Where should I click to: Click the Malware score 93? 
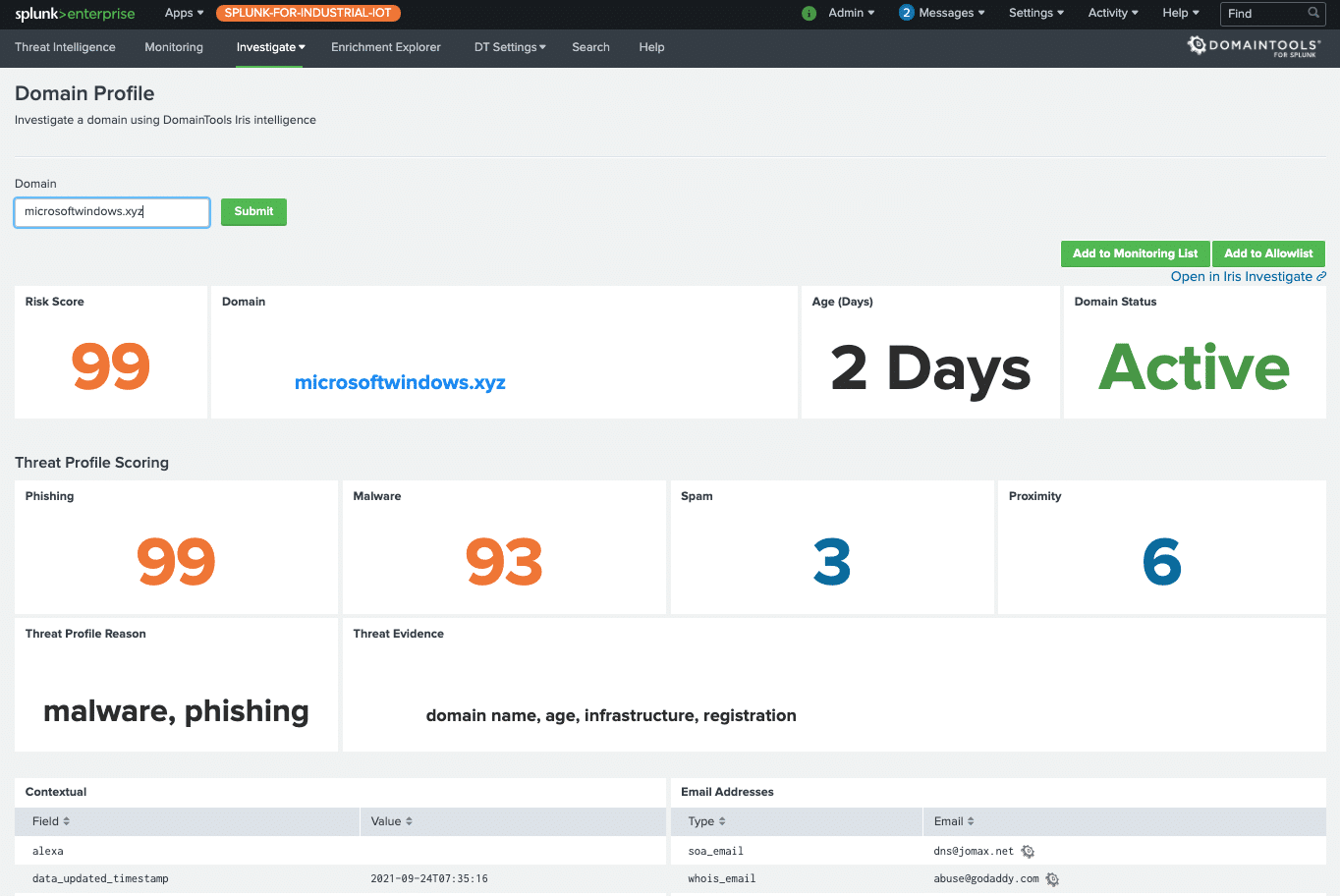pyautogui.click(x=504, y=562)
